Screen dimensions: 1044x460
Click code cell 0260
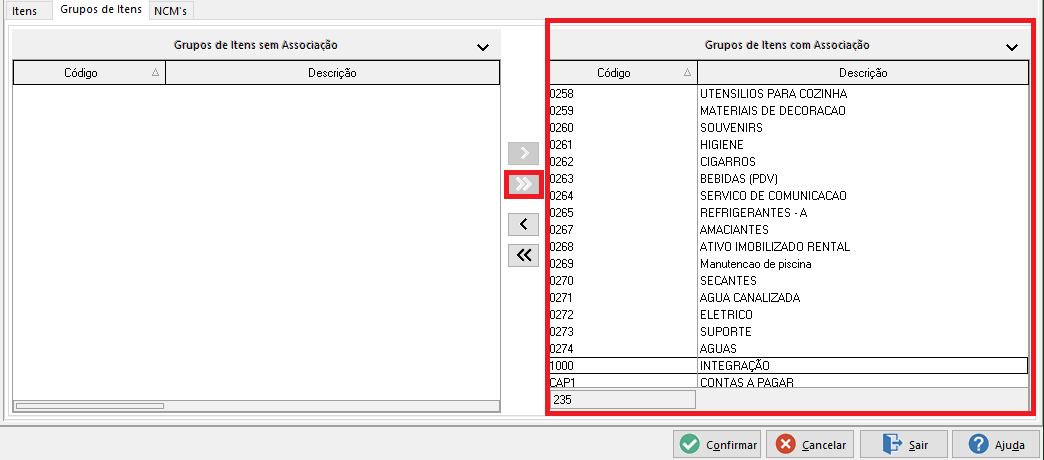click(623, 127)
